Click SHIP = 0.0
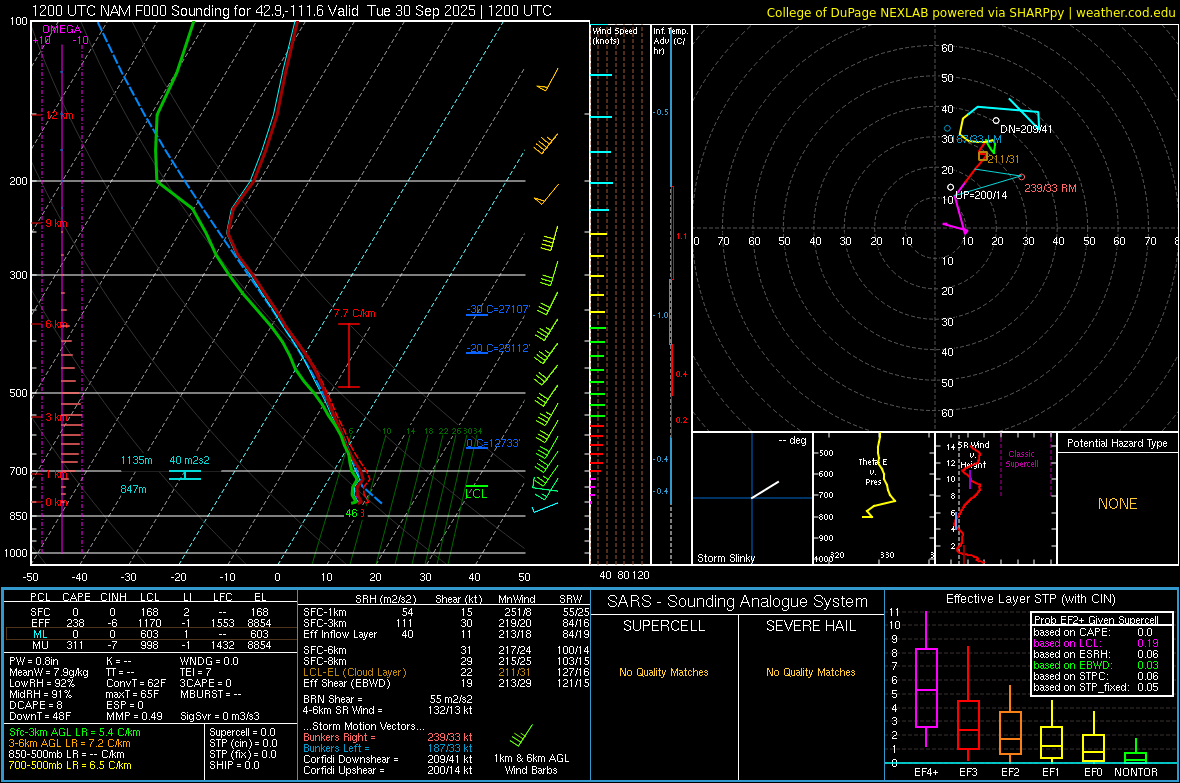The height and width of the screenshot is (783, 1180). point(234,765)
